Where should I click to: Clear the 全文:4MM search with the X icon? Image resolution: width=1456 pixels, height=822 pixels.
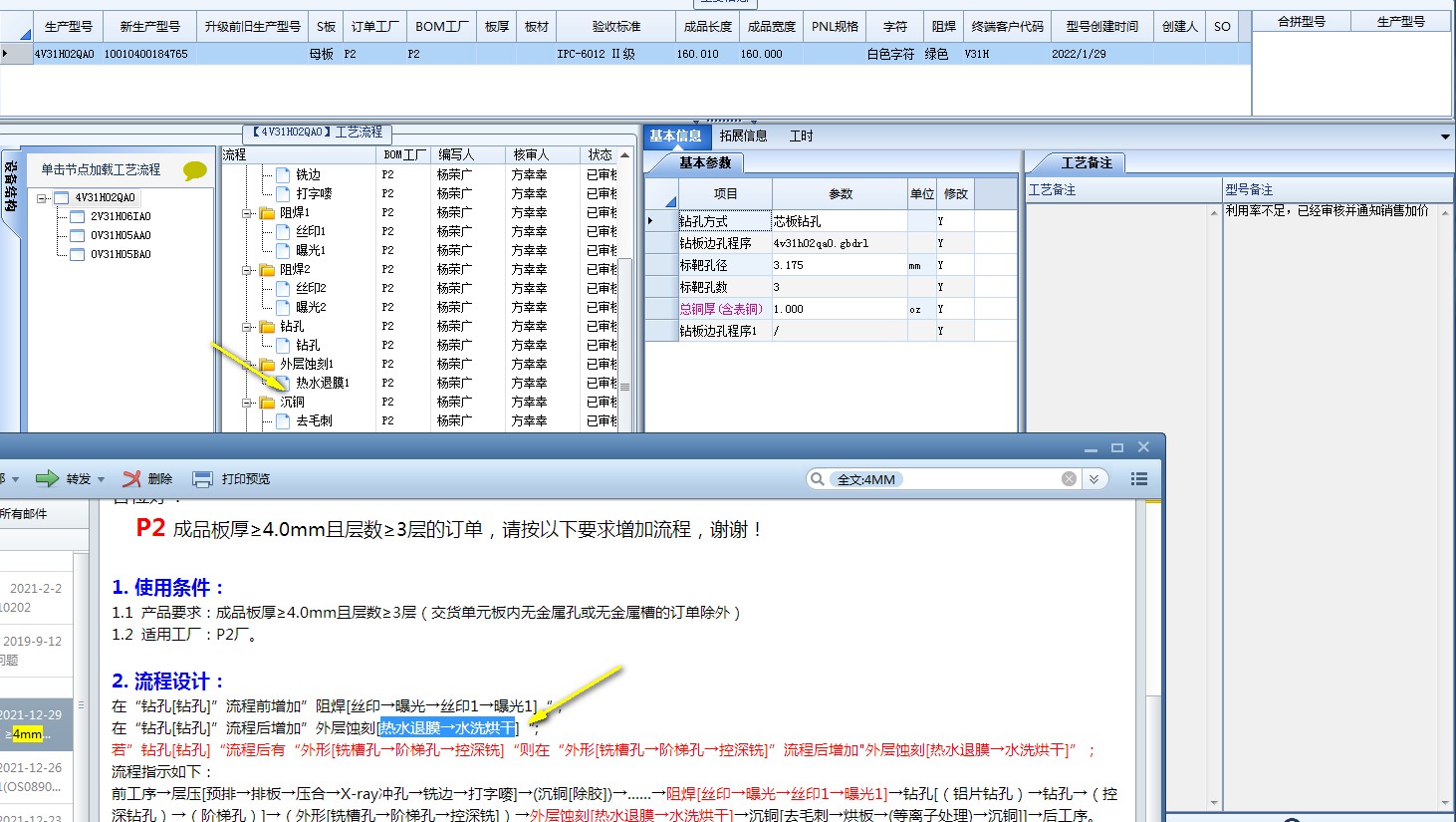(x=1069, y=479)
